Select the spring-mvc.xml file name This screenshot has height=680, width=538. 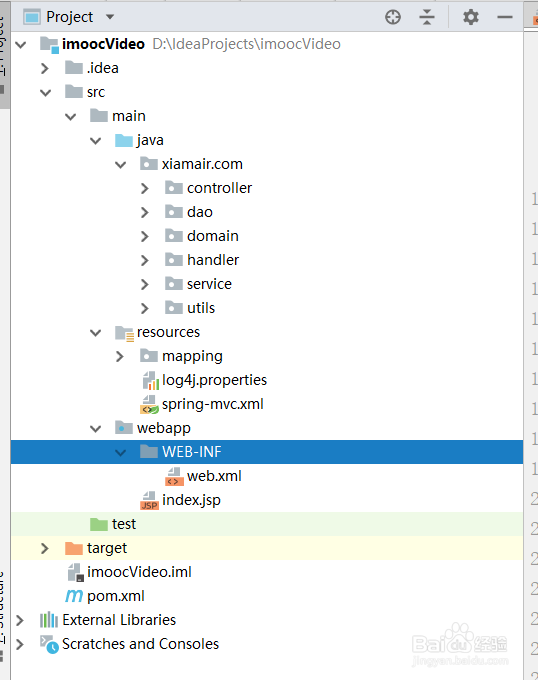[x=213, y=404]
